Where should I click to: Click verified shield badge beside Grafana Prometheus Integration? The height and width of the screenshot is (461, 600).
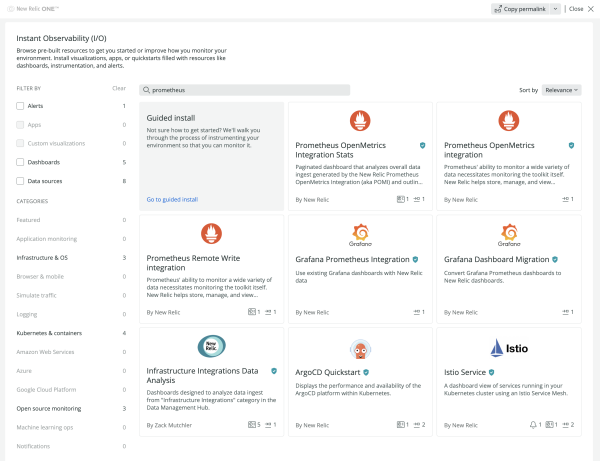pyautogui.click(x=415, y=259)
